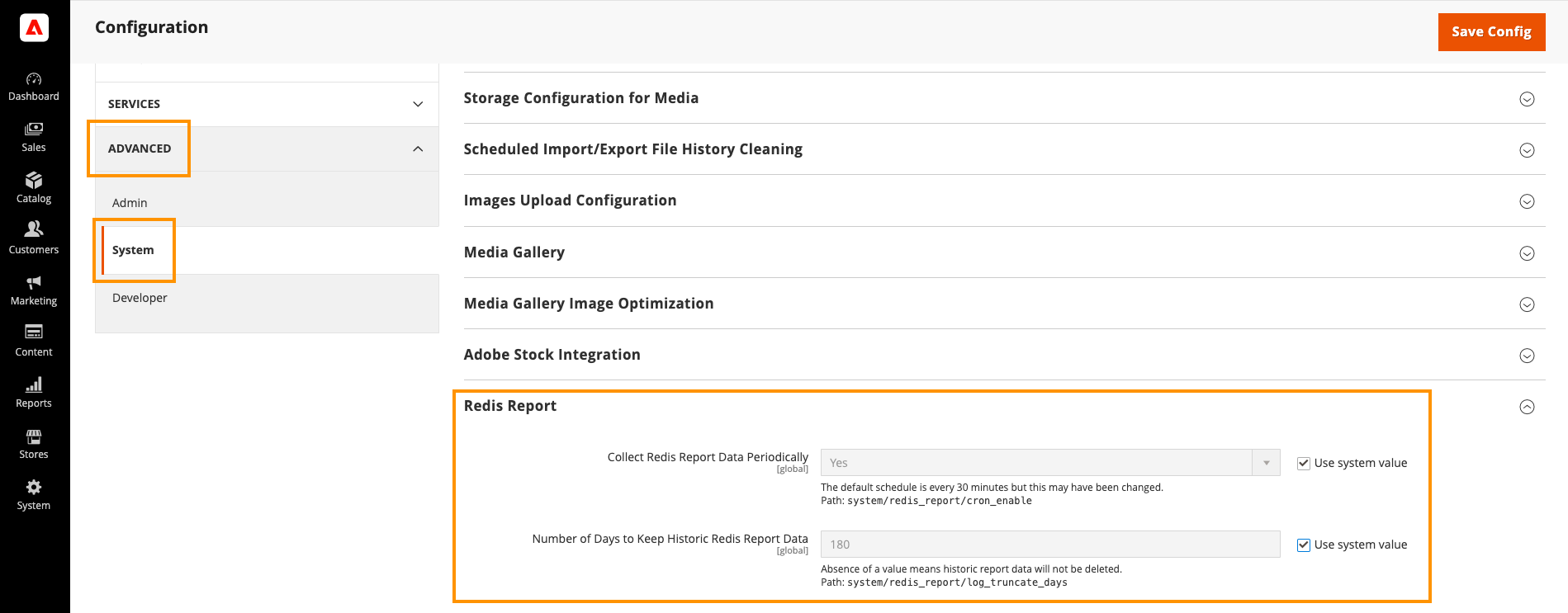The image size is (1568, 613).
Task: Open the Customers menu icon
Action: coord(34,229)
